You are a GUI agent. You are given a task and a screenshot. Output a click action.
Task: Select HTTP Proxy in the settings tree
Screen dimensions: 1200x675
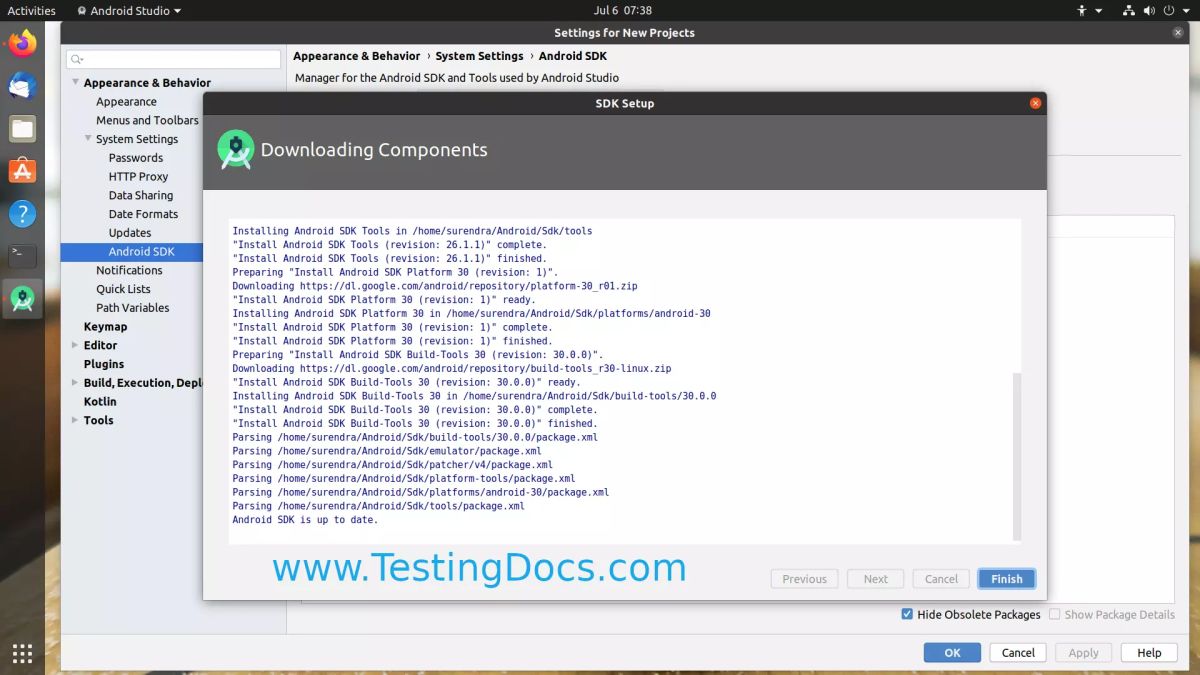point(138,177)
